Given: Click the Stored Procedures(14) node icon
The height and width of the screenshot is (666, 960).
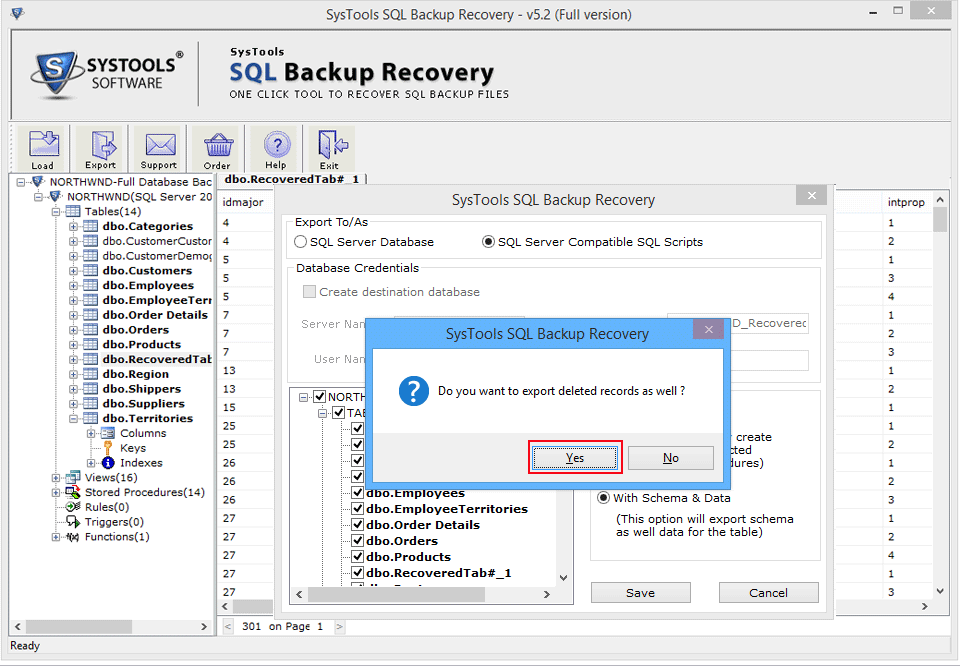Looking at the screenshot, I should [73, 492].
